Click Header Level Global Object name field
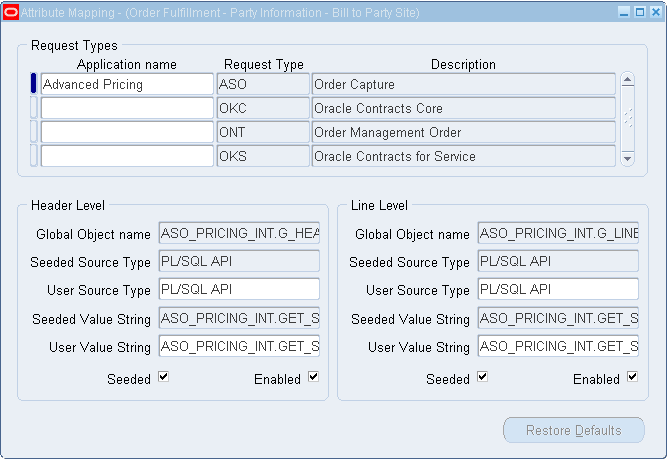The width and height of the screenshot is (670, 461). click(239, 233)
